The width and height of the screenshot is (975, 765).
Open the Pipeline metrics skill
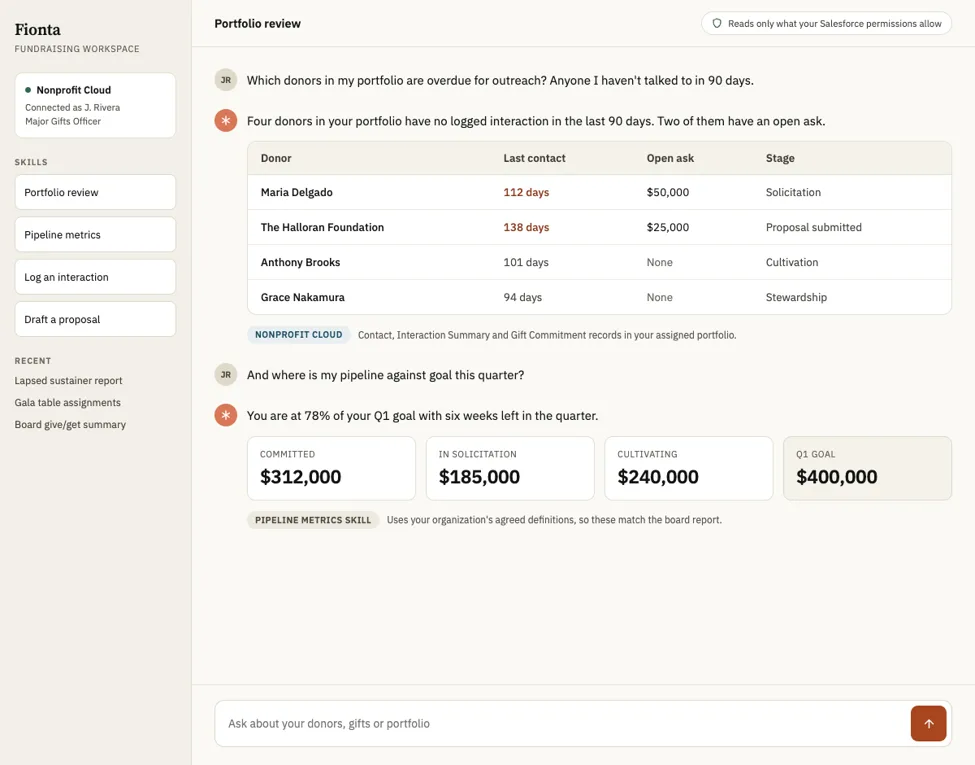95,234
